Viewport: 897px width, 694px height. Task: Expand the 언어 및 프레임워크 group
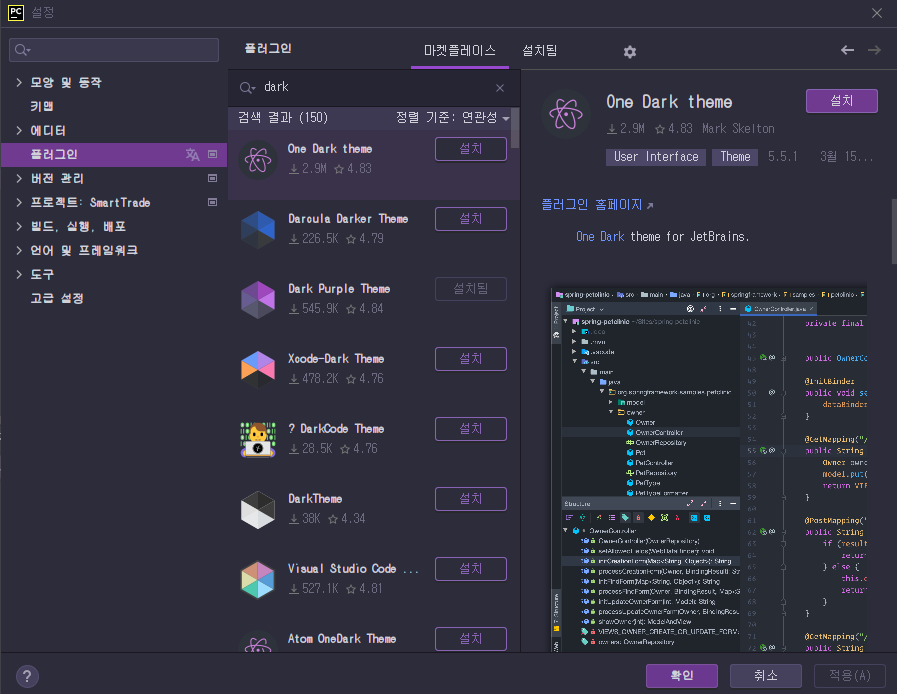(x=19, y=251)
